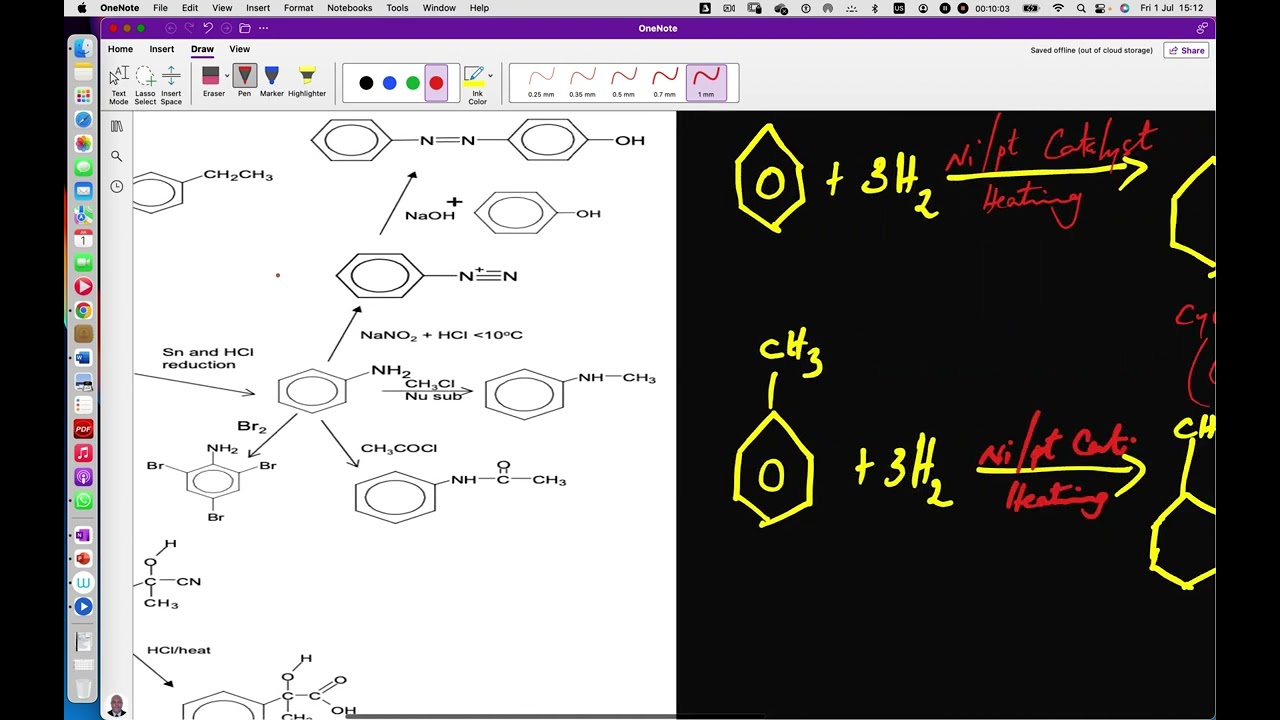Open Launchpad from the Dock
The image size is (1280, 720).
coord(83,95)
